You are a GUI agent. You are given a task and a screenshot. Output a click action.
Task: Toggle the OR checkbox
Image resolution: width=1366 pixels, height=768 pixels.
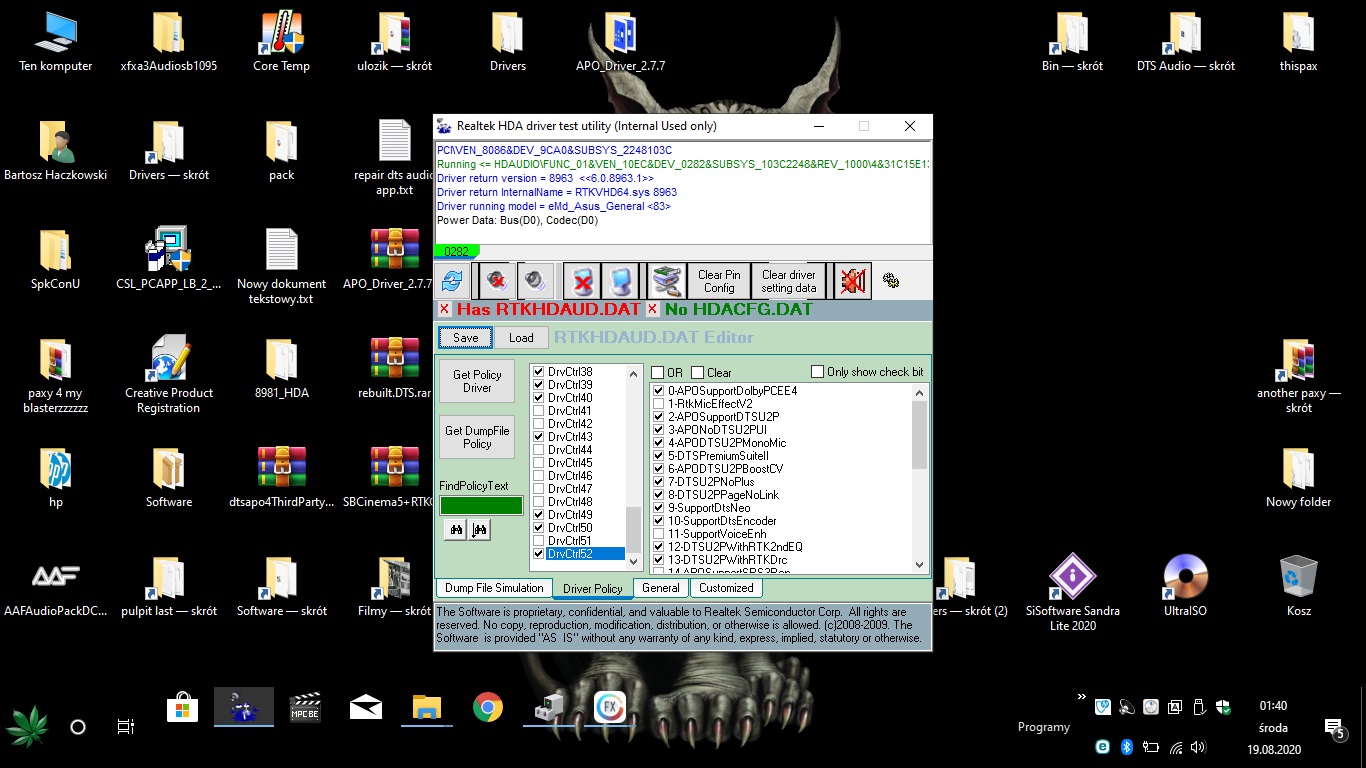657,373
